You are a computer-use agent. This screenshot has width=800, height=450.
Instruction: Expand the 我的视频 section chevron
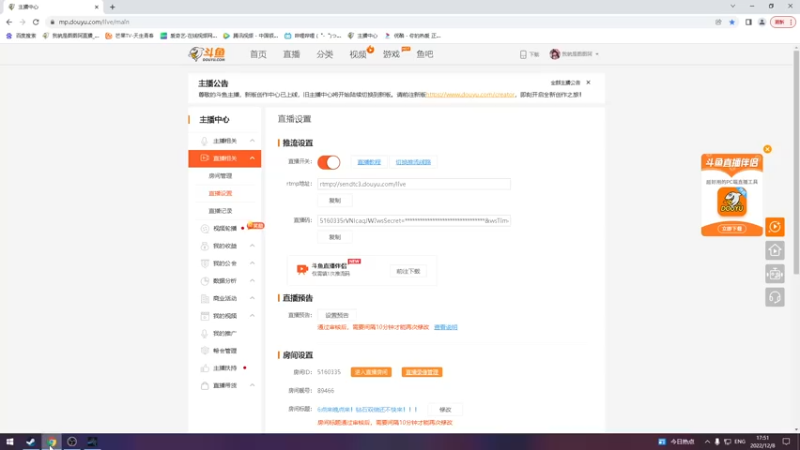(252, 316)
